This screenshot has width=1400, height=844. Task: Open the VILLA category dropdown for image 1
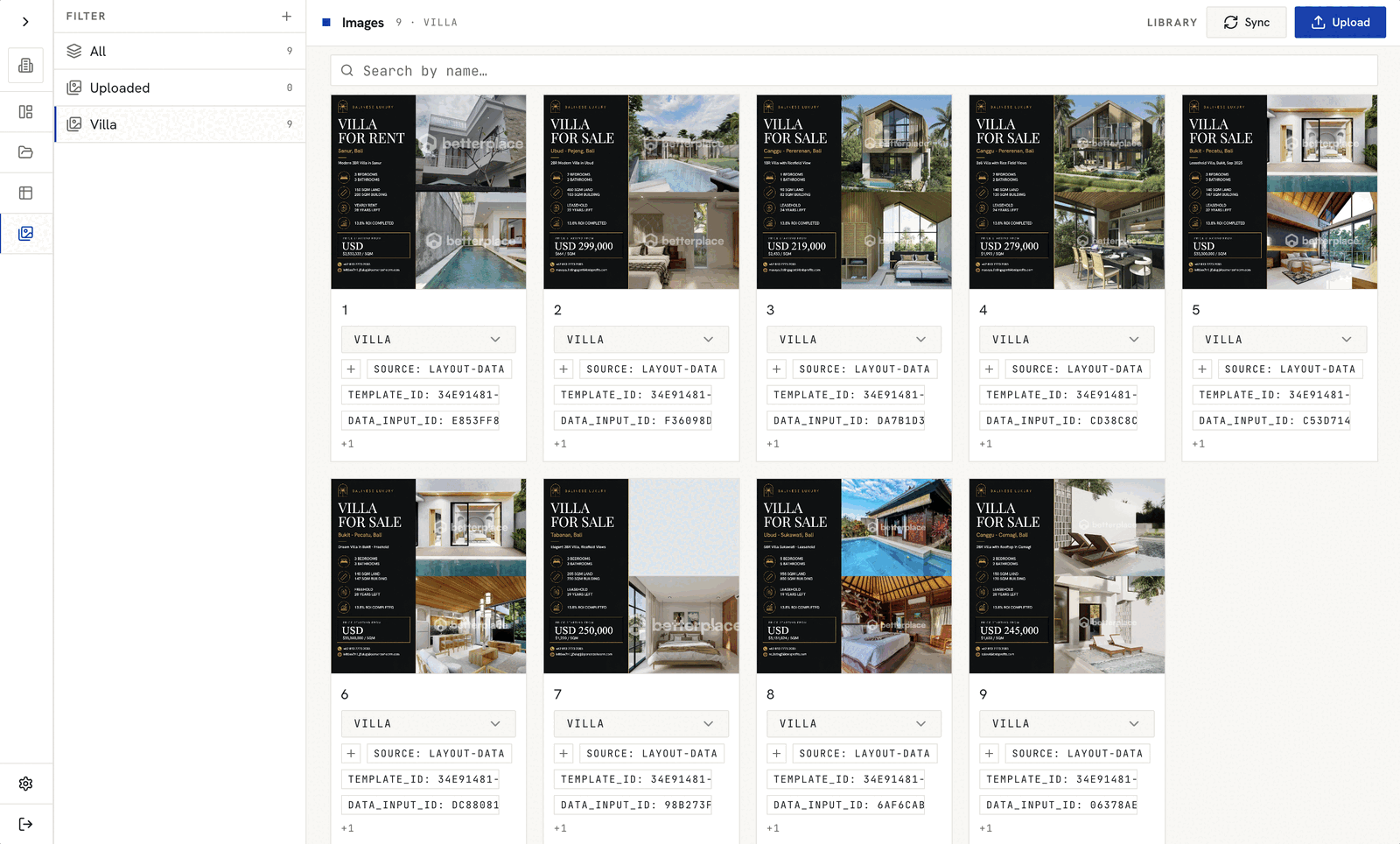click(x=428, y=340)
